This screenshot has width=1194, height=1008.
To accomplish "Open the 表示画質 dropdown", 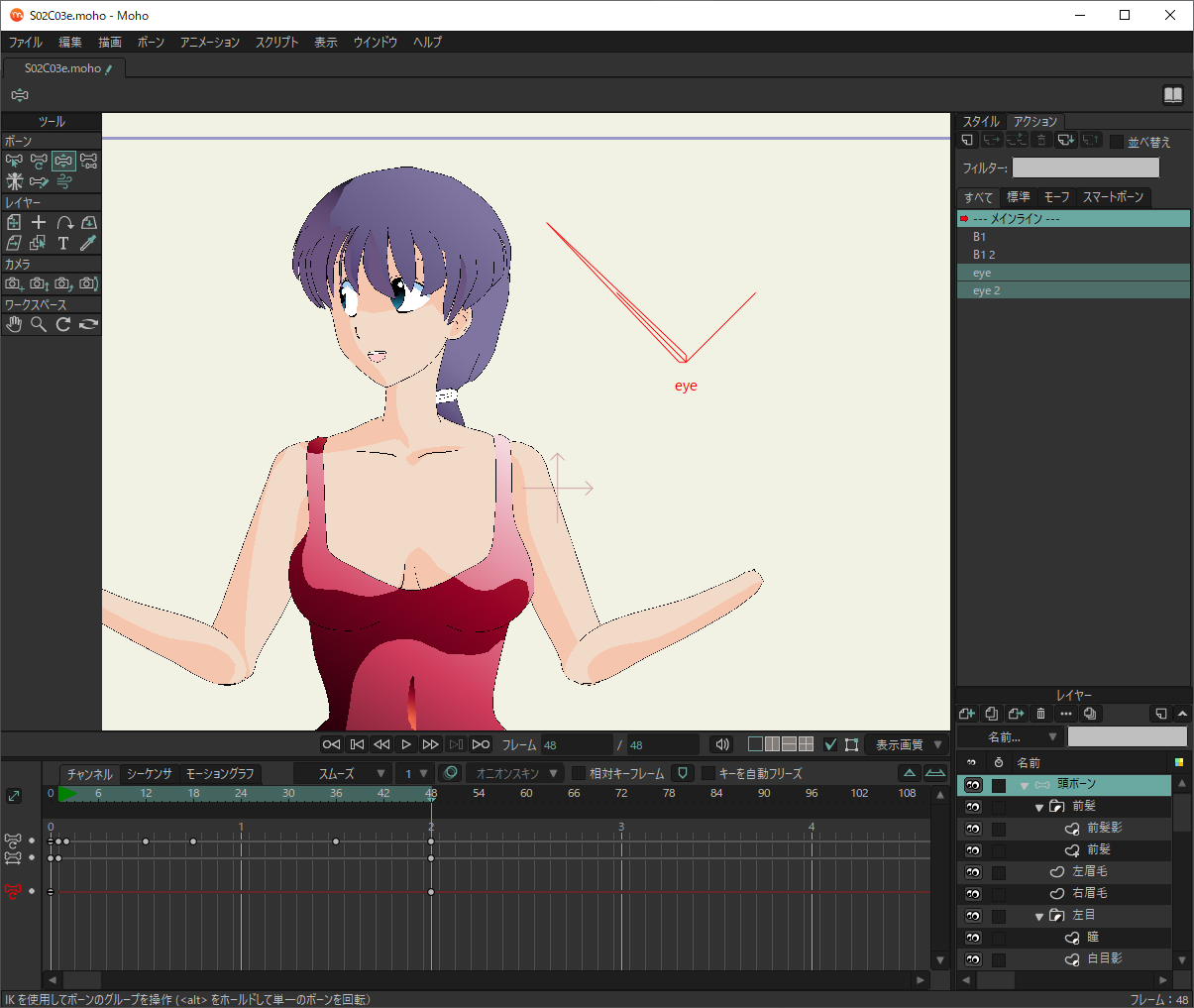I will coord(908,744).
